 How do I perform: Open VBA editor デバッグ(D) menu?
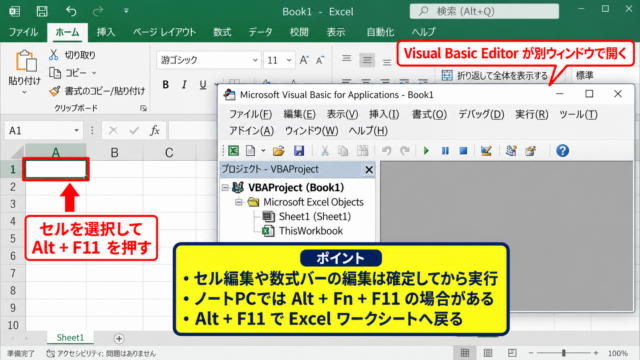tap(481, 114)
